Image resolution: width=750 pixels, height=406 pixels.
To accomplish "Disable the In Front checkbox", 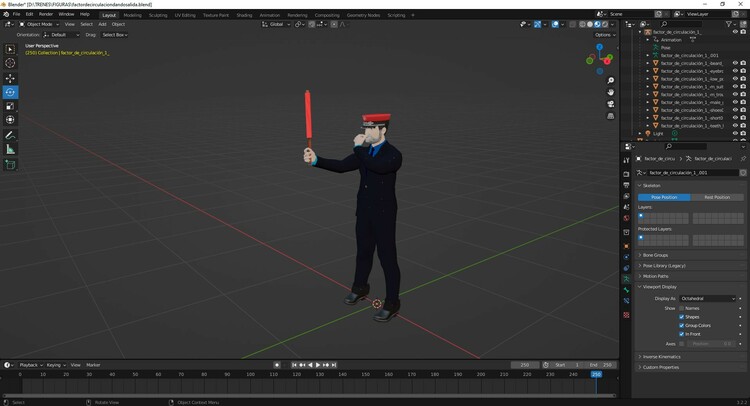I will pyautogui.click(x=682, y=334).
